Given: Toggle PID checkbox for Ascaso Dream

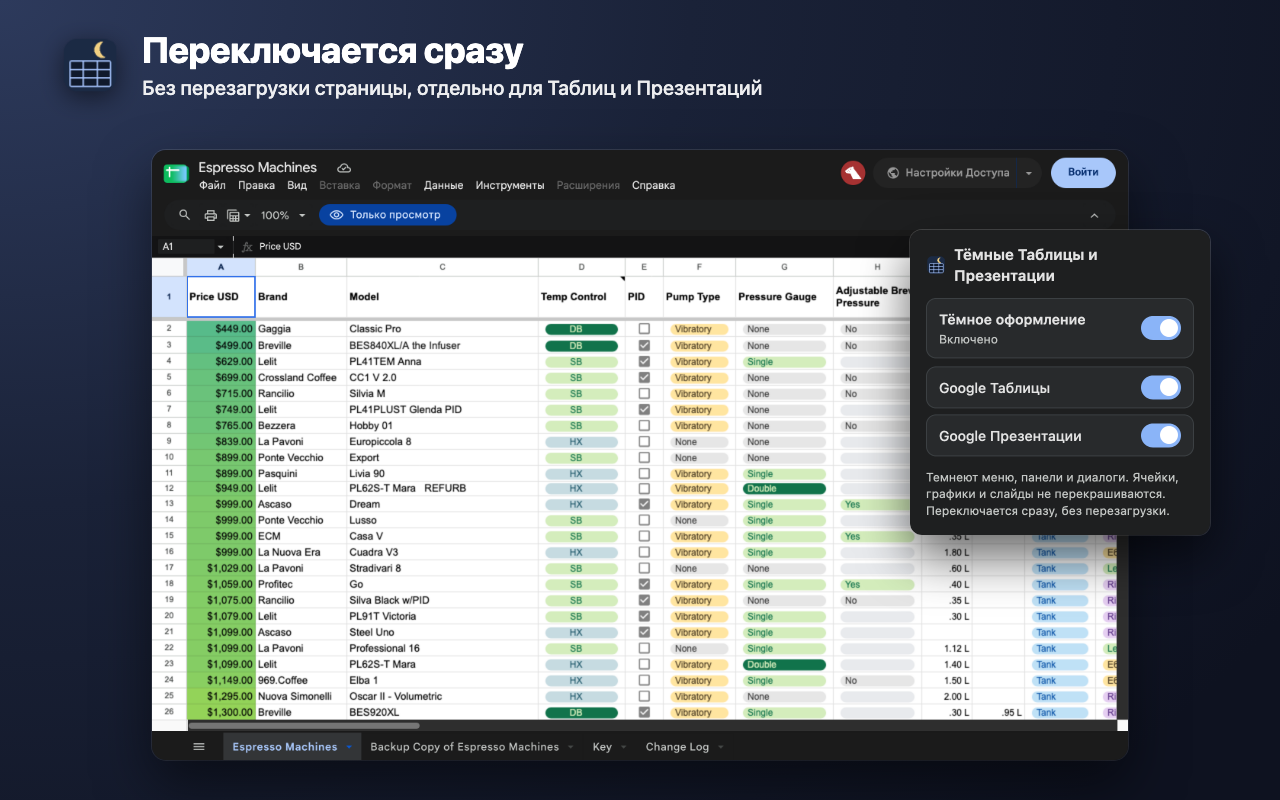Looking at the screenshot, I should click(644, 504).
